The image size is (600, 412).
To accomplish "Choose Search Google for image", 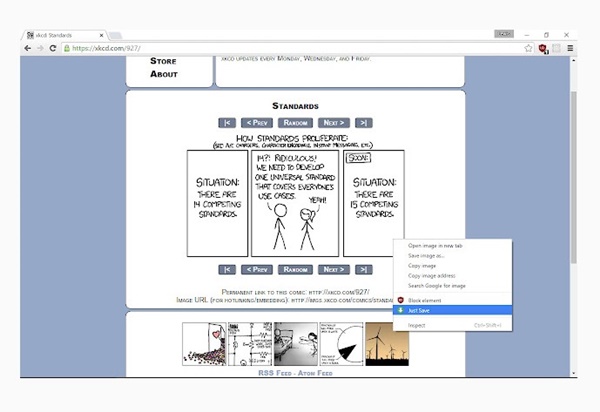I will click(x=452, y=285).
